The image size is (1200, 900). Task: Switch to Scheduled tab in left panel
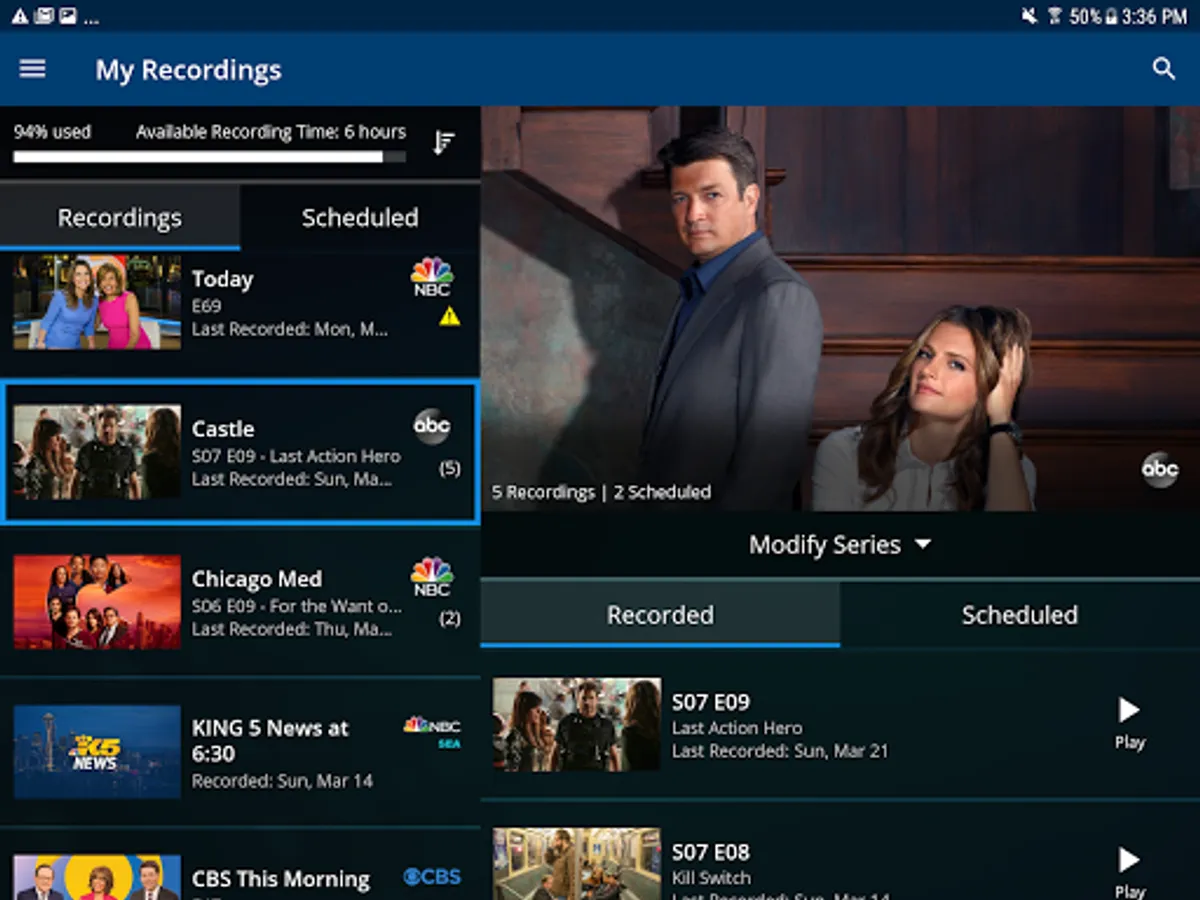360,217
